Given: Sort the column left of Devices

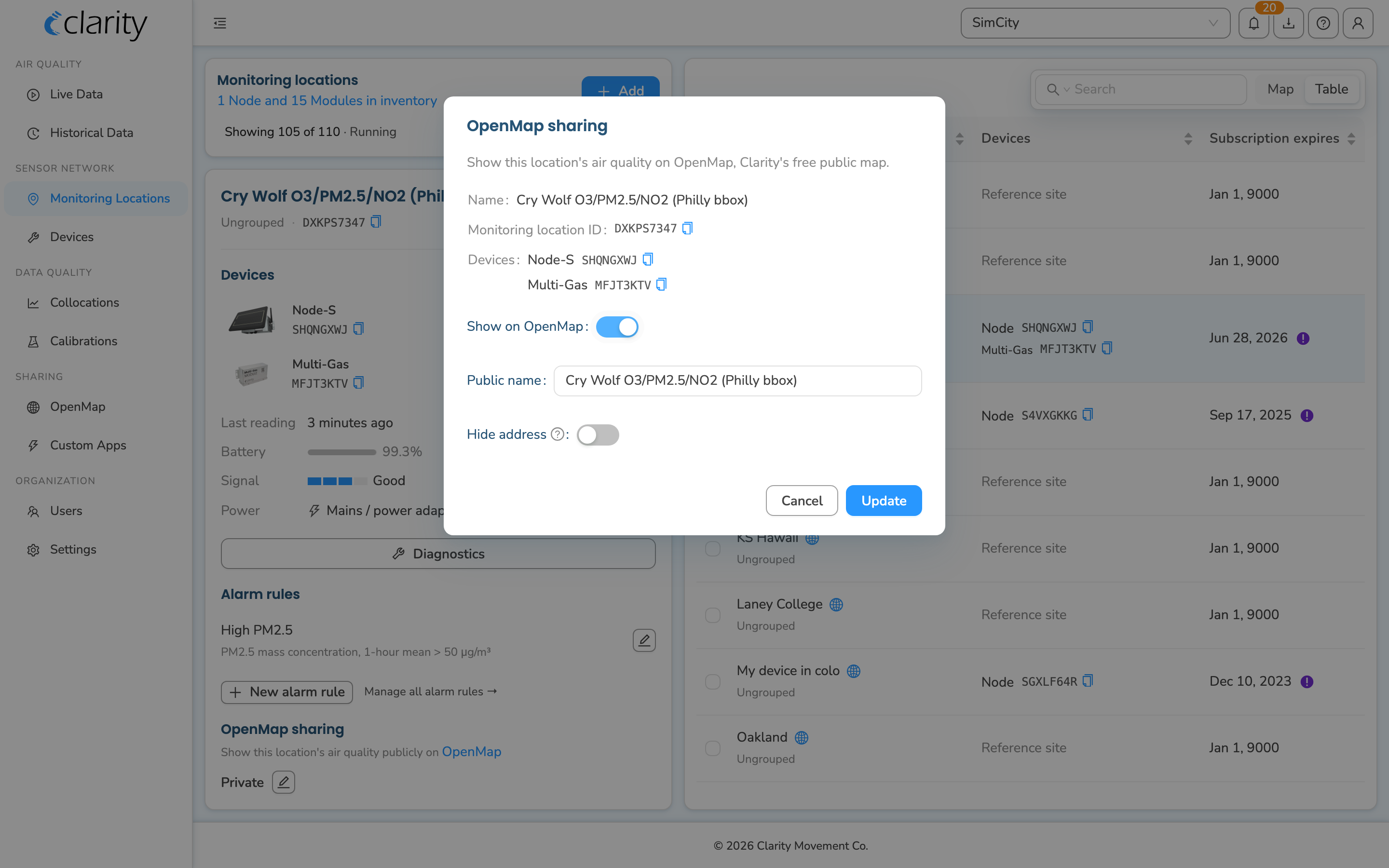Looking at the screenshot, I should point(960,138).
